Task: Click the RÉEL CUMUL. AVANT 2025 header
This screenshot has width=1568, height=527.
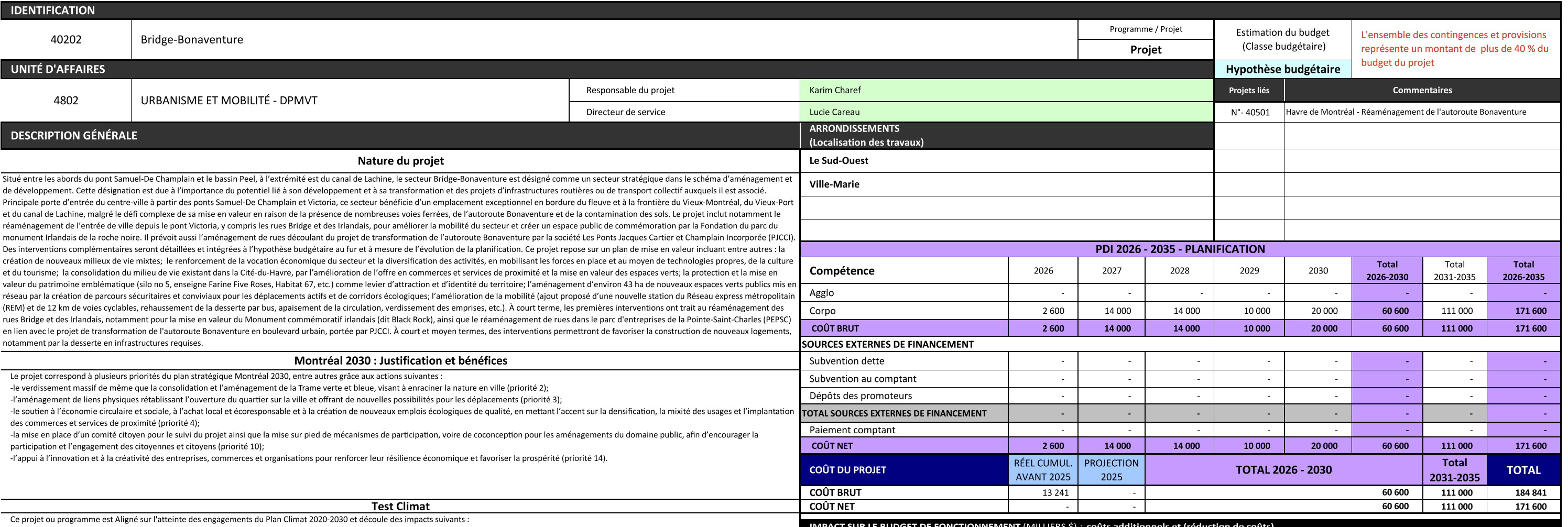Action: pos(1043,470)
